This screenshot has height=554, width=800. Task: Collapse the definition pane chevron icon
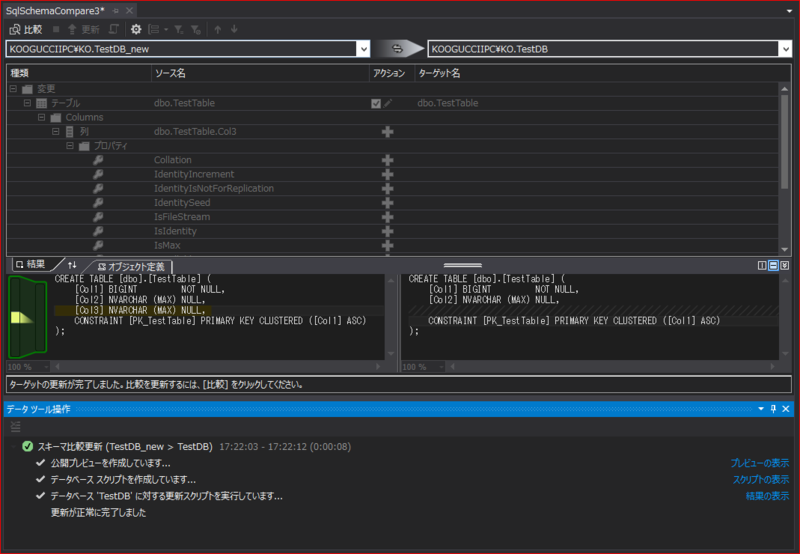tap(785, 265)
